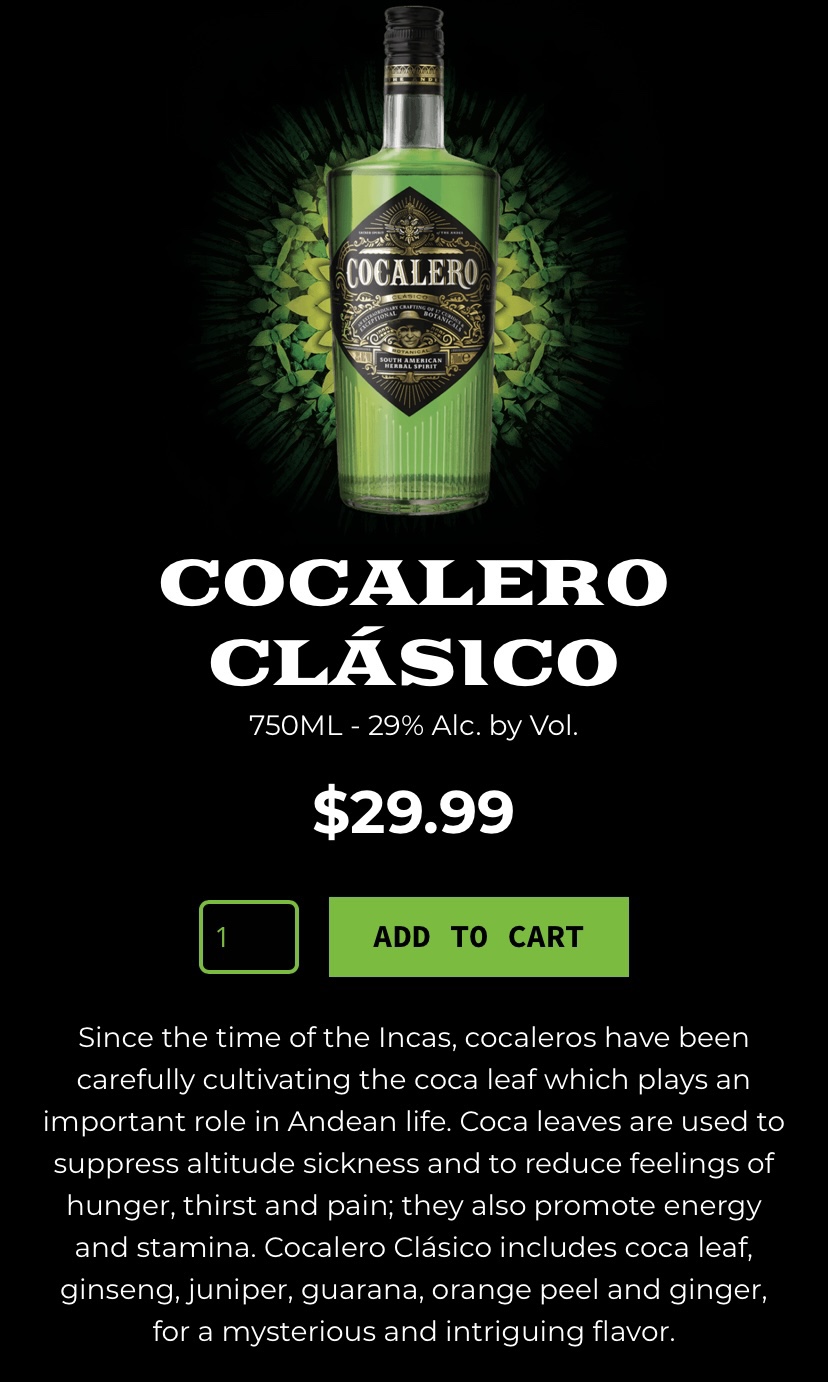This screenshot has height=1382, width=828.
Task: Click the line starting 'Since the time'
Action: (x=413, y=1038)
